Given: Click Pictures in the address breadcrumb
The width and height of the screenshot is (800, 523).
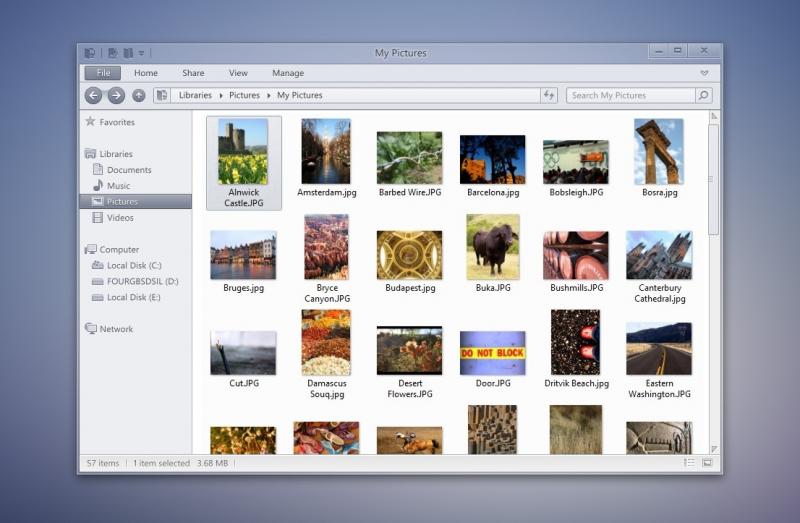Looking at the screenshot, I should [x=244, y=95].
